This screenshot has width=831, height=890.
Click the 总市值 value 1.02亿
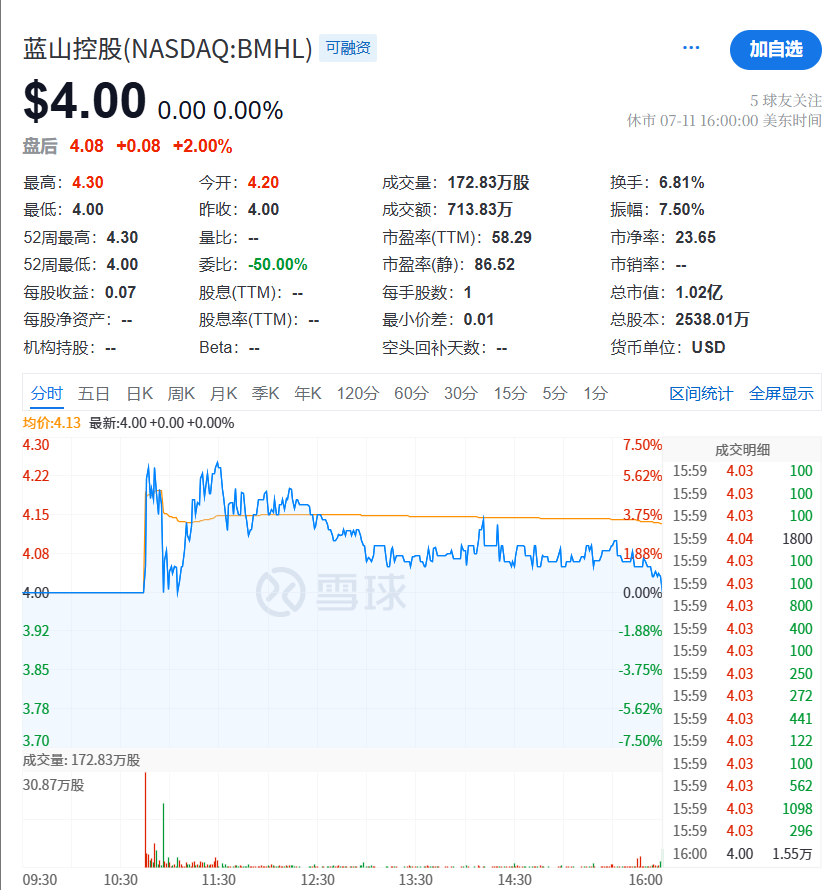tap(699, 292)
